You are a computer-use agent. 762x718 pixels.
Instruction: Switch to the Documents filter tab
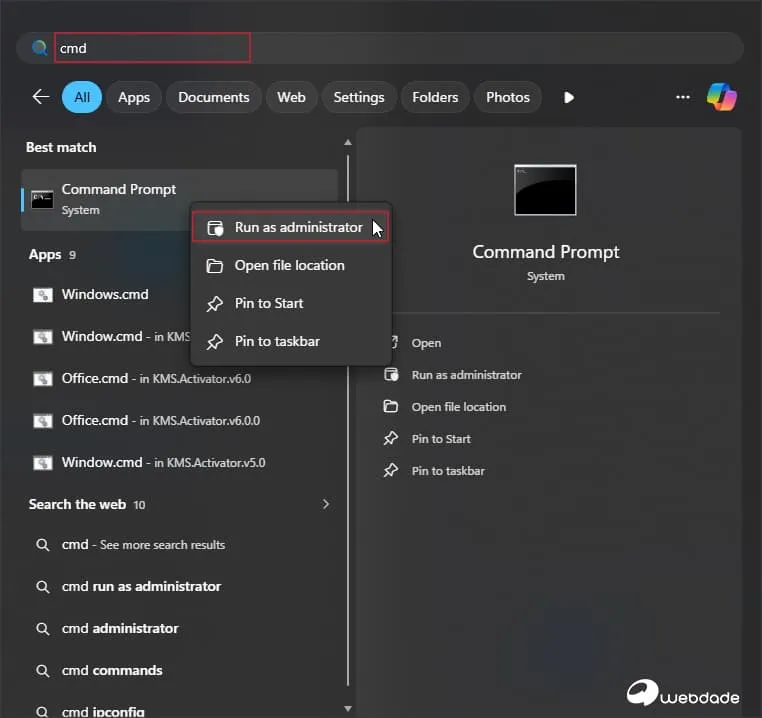[x=213, y=97]
